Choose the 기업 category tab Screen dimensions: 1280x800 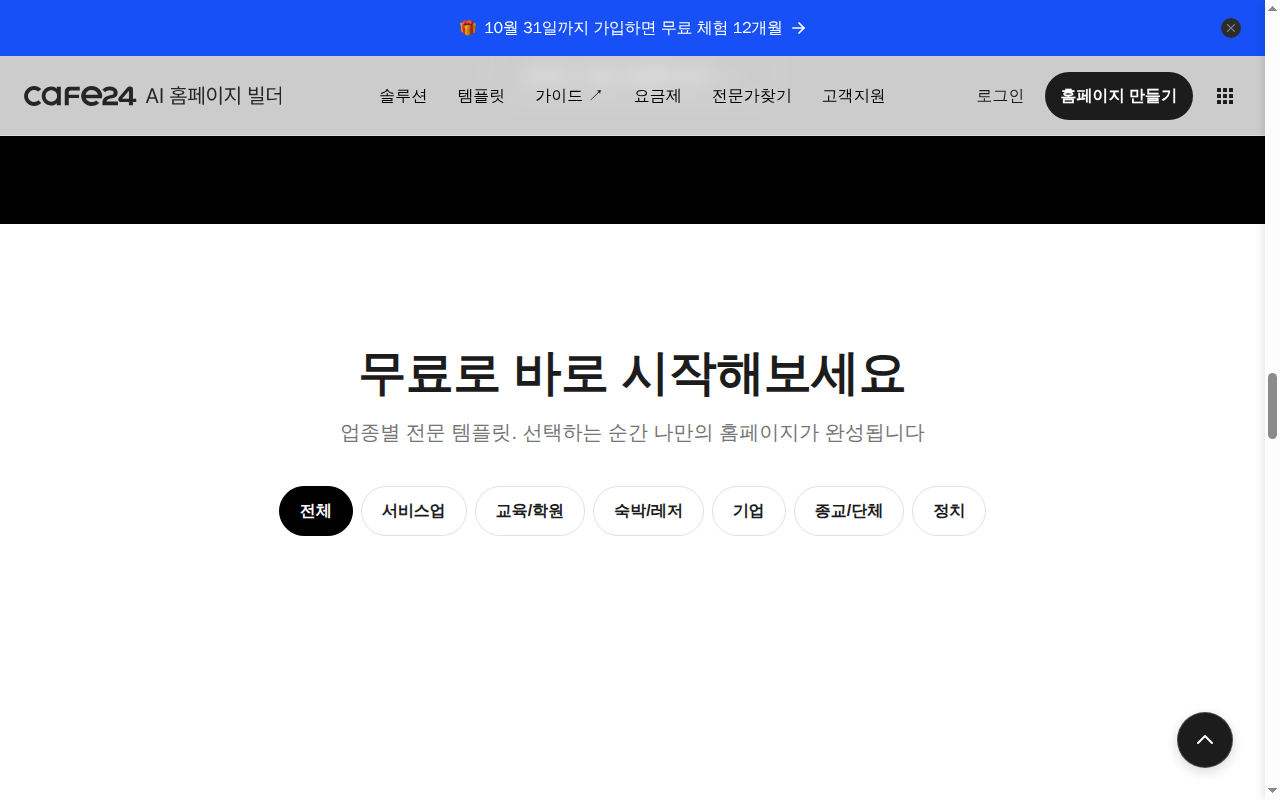749,511
